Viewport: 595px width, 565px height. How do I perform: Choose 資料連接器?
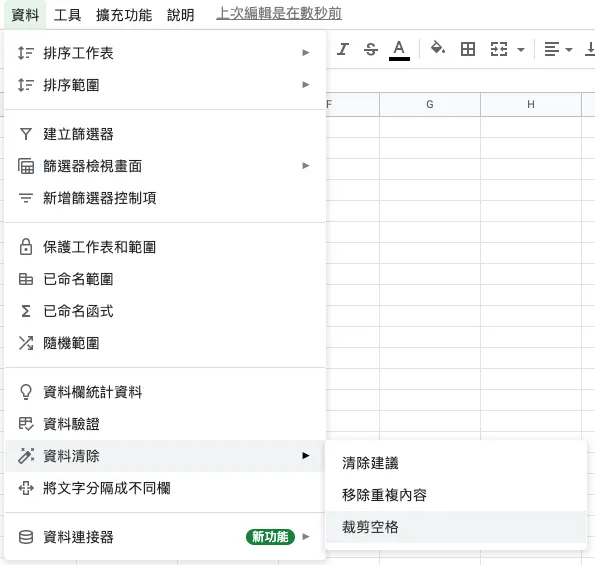pos(165,537)
